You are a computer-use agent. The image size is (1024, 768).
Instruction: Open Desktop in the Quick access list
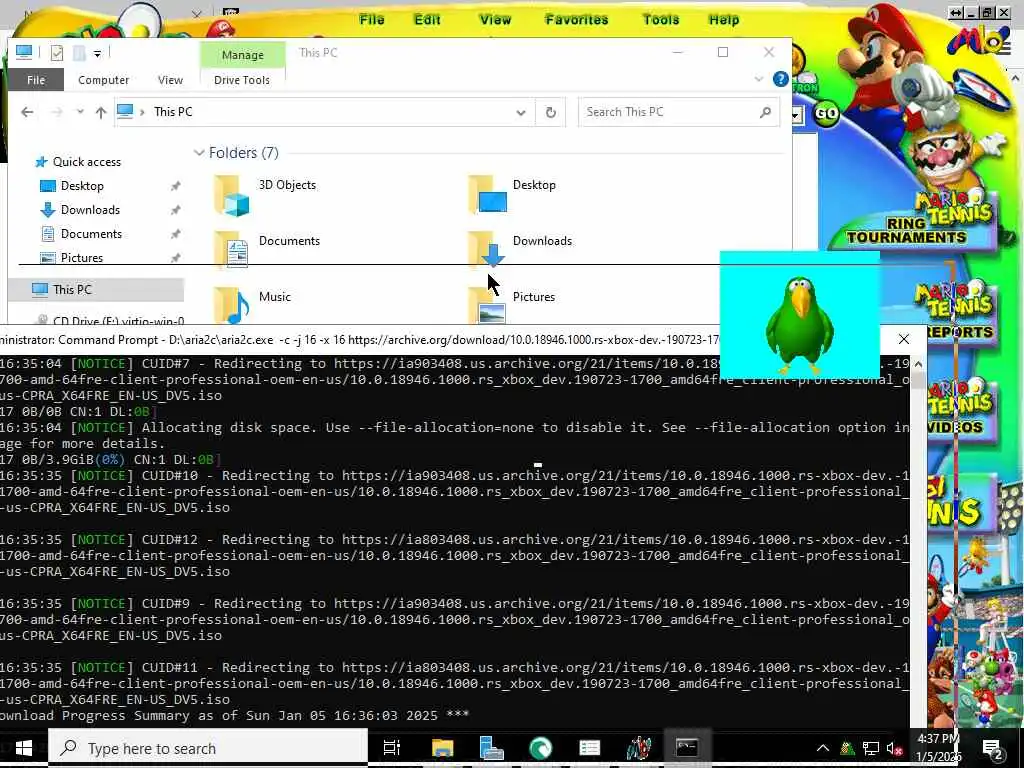tap(82, 186)
